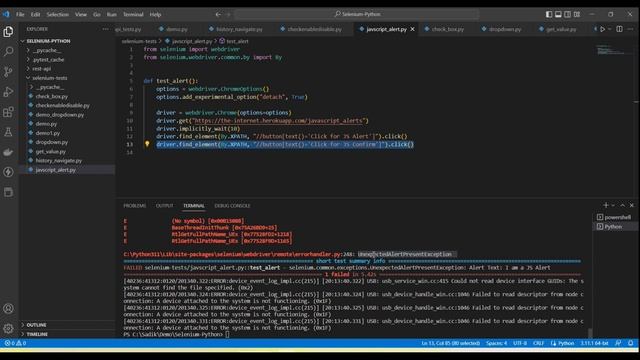Select Python interpreter 3.11.1 64-bit
The image size is (640, 360).
tap(594, 343)
